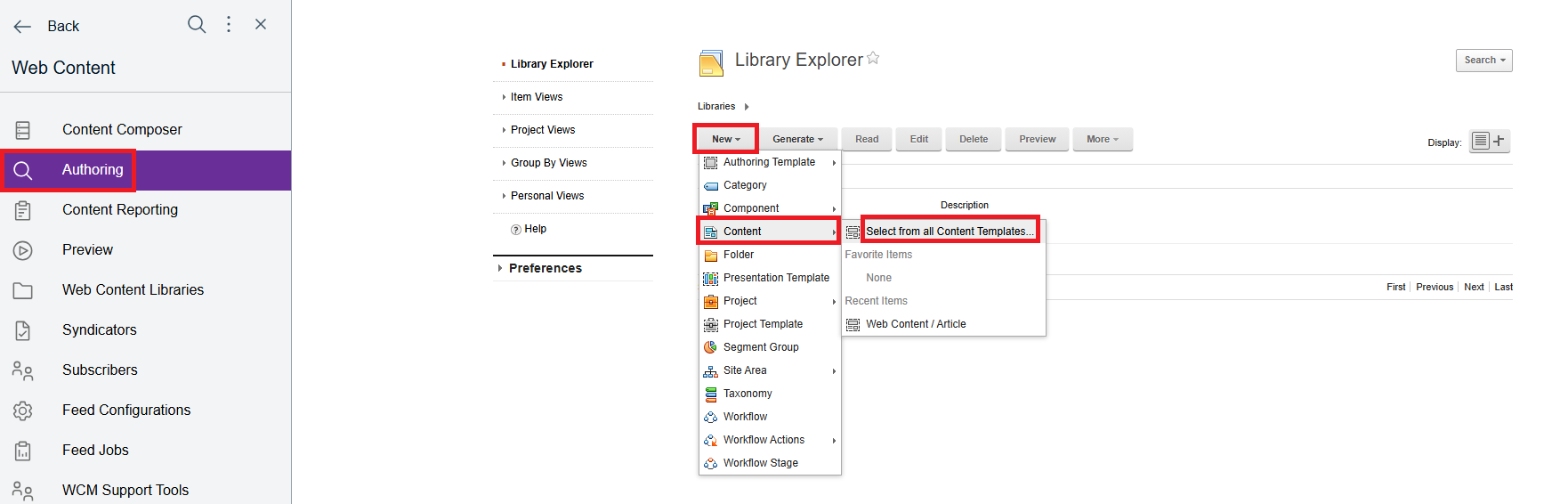Select Site Area in the New menu
This screenshot has width=1568, height=504.
tap(770, 370)
